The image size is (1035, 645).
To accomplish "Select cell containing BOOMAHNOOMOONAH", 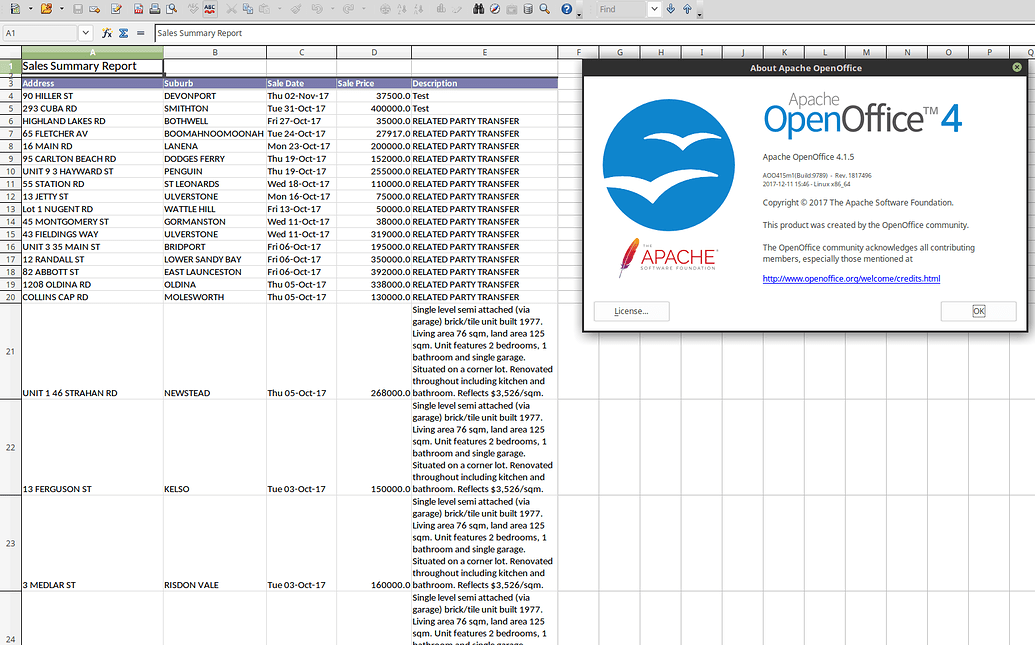I will click(215, 133).
